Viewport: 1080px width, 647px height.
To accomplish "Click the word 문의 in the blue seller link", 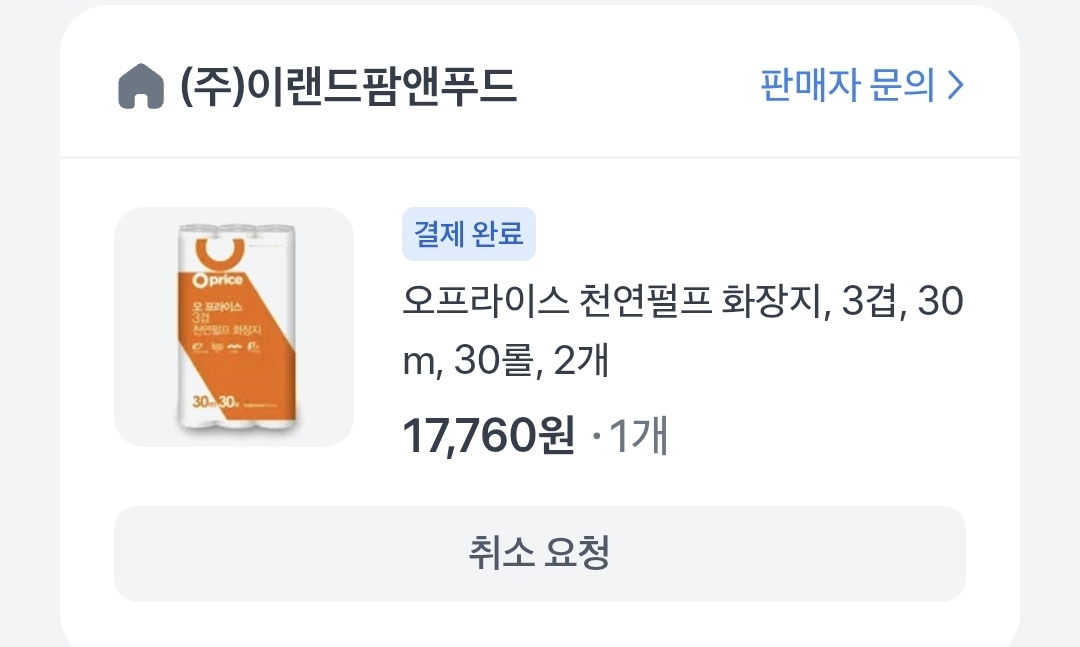I will click(902, 85).
